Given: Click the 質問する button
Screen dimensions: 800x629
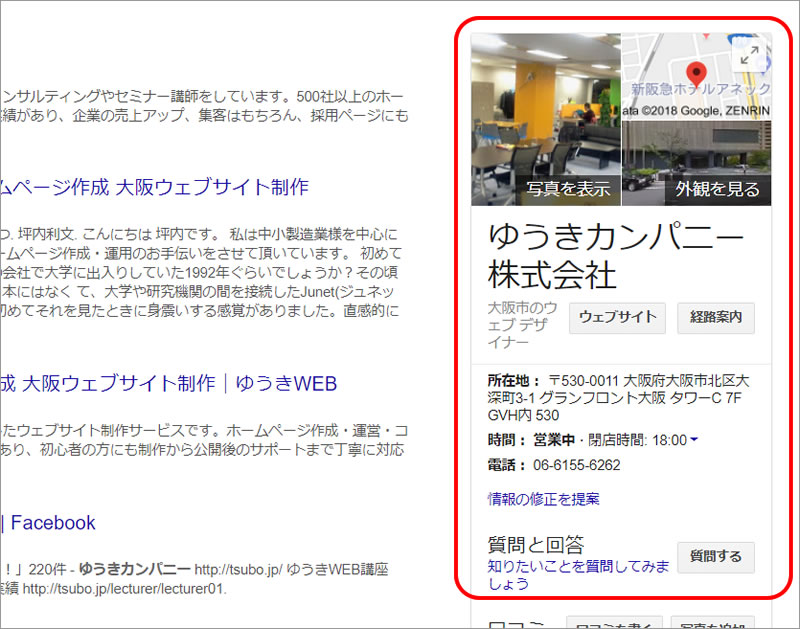Looking at the screenshot, I should [x=716, y=557].
